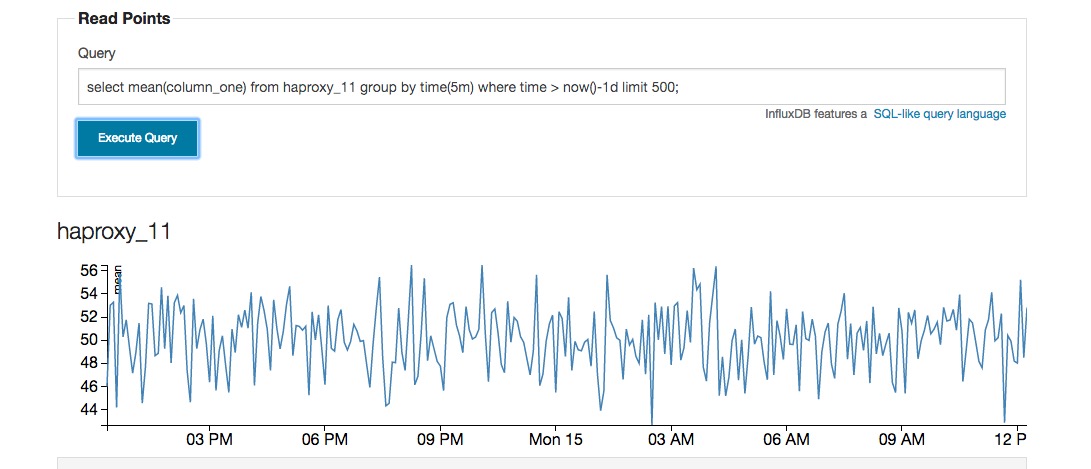Click the Read Points section heading
1091x469 pixels.
tap(124, 18)
